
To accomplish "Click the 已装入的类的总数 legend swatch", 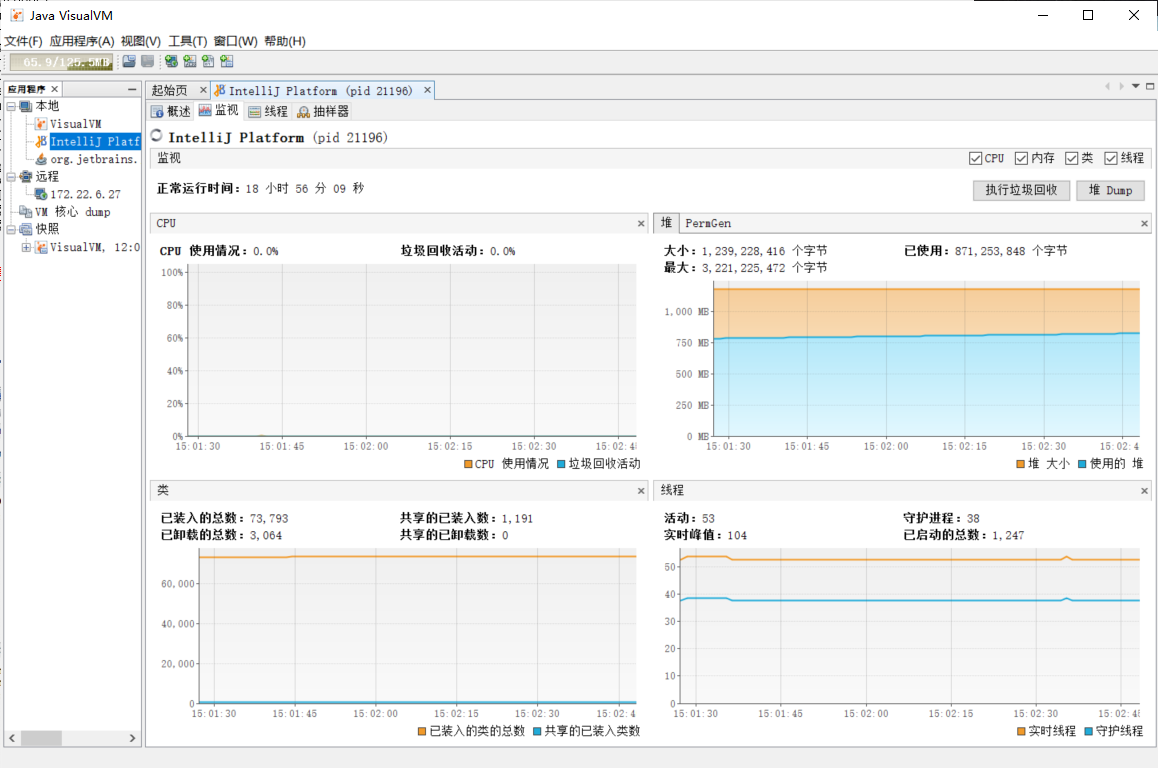I will click(x=422, y=731).
